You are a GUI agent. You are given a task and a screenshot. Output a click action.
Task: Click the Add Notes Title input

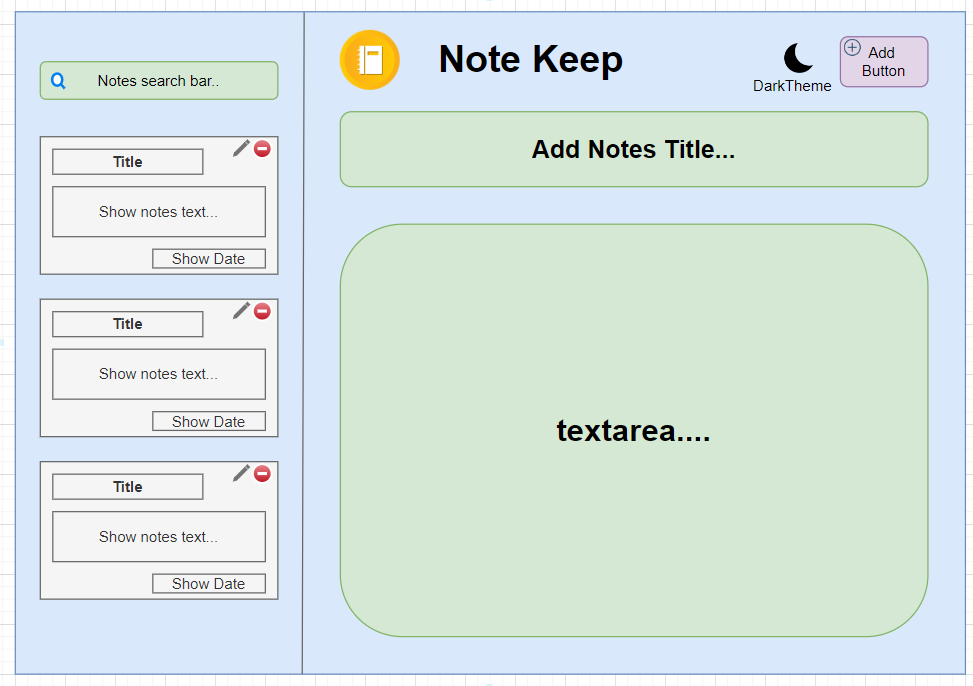click(x=634, y=149)
